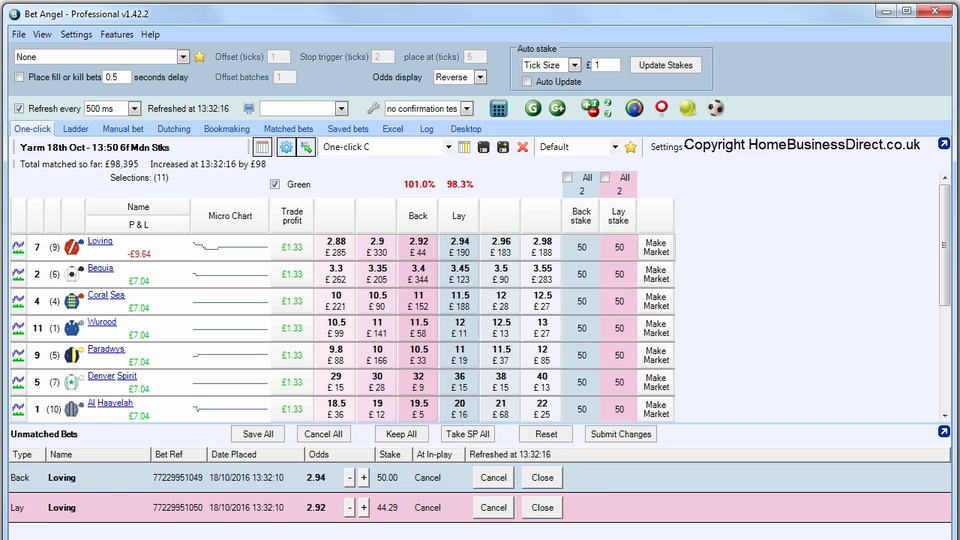Click the selections list scrollbar down arrow
Image resolution: width=960 pixels, height=540 pixels.
945,416
